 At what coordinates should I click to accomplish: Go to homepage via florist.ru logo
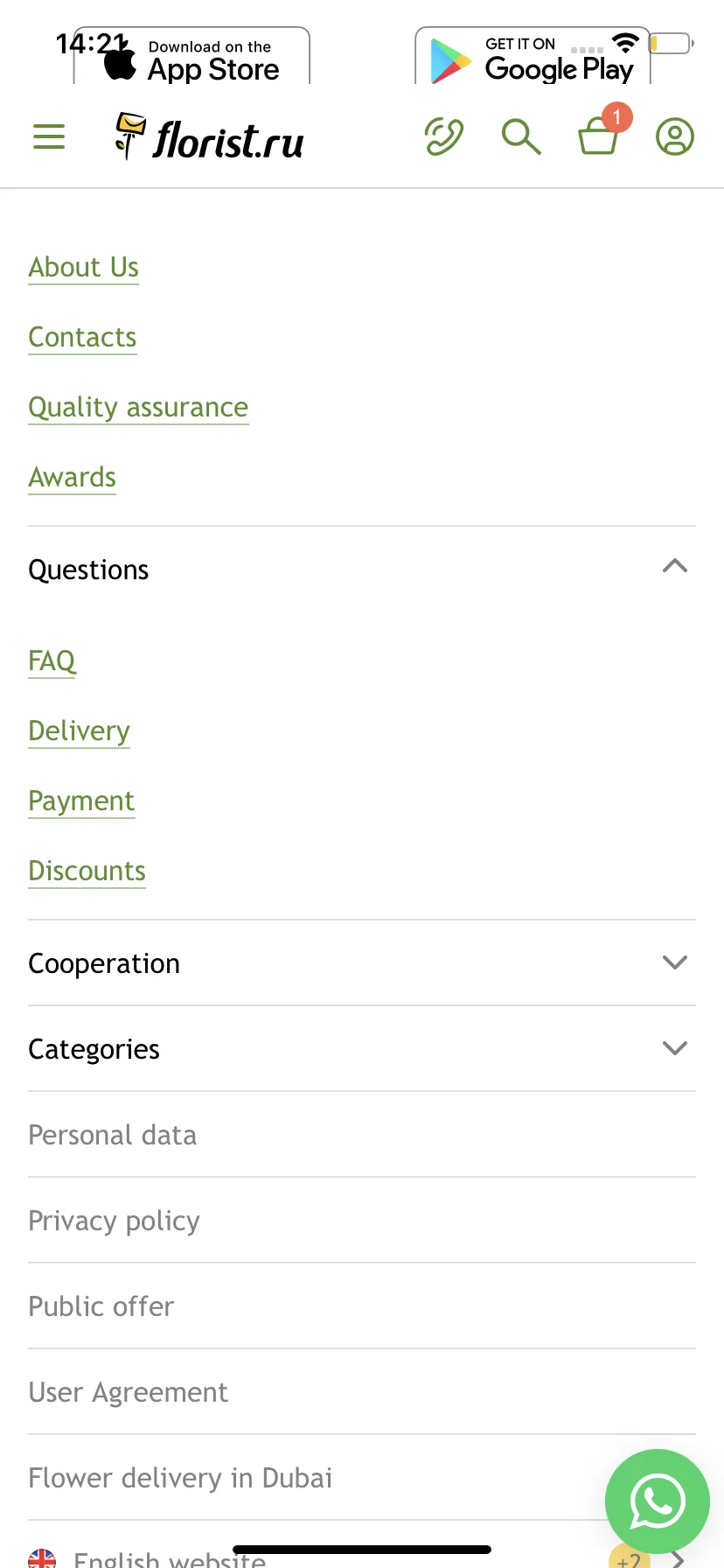click(210, 137)
